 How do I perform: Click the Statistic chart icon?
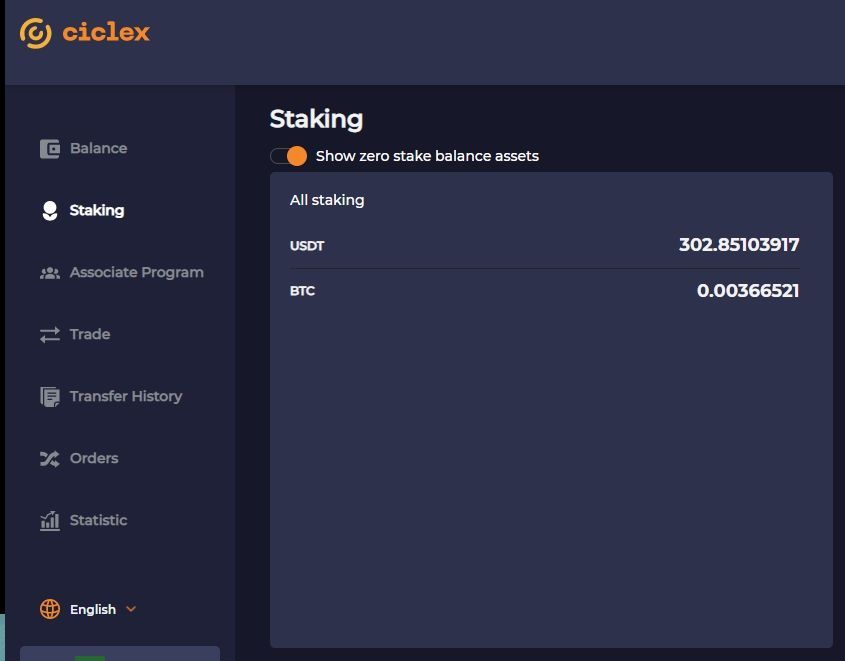coord(49,521)
